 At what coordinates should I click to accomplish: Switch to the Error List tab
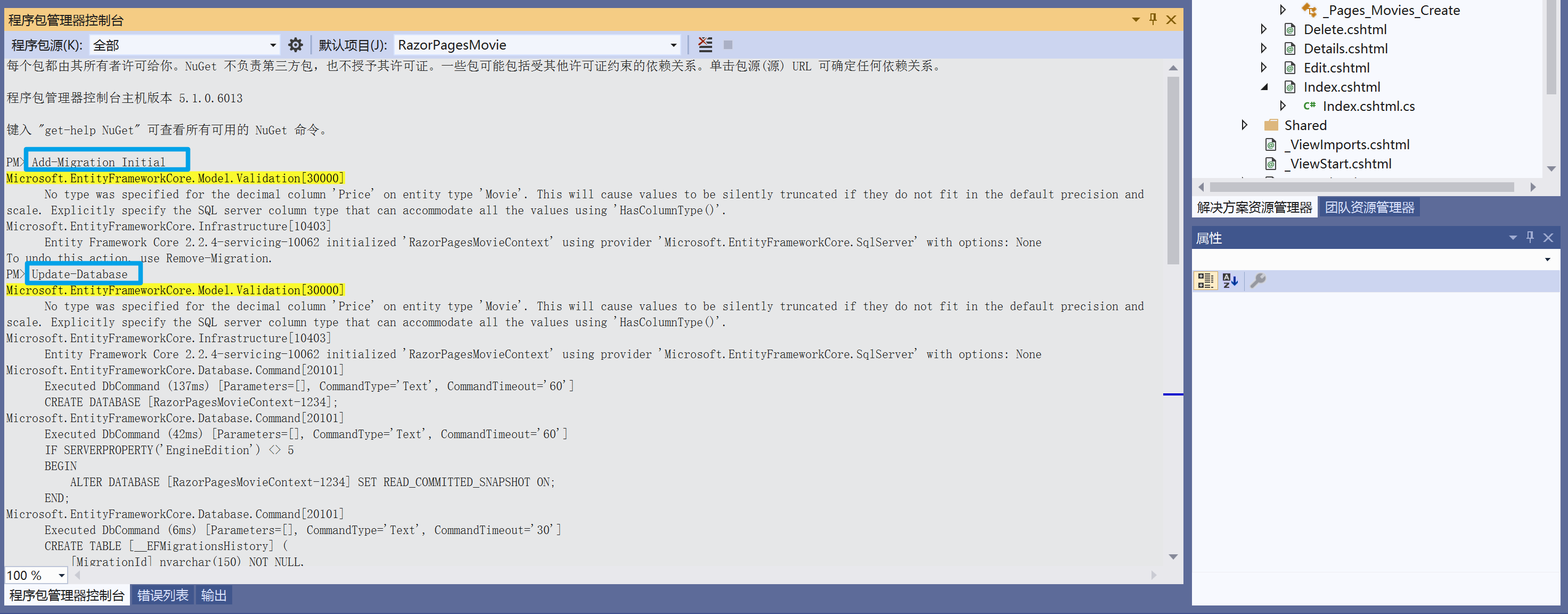coord(162,595)
